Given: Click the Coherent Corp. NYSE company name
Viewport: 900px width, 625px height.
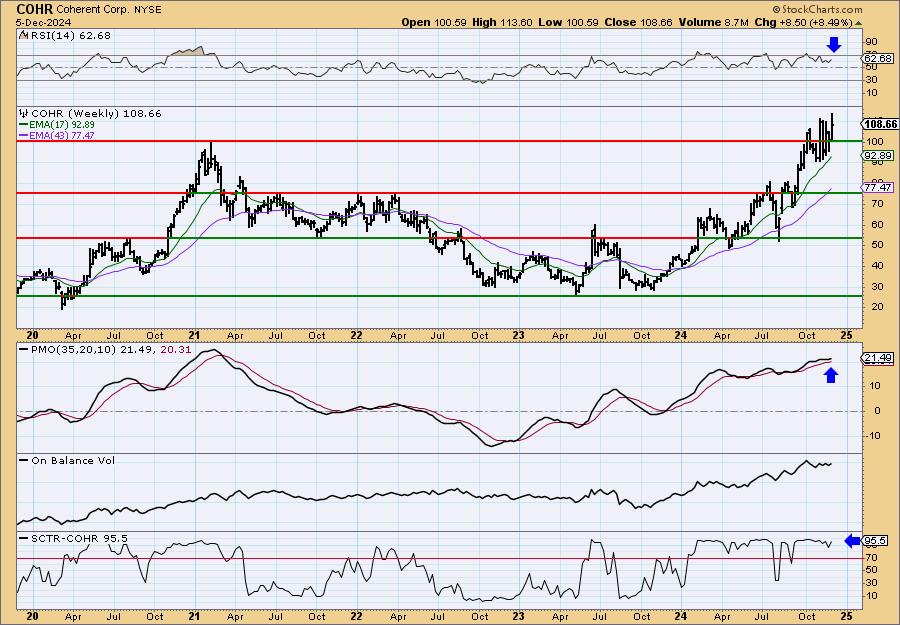Looking at the screenshot, I should click(108, 10).
